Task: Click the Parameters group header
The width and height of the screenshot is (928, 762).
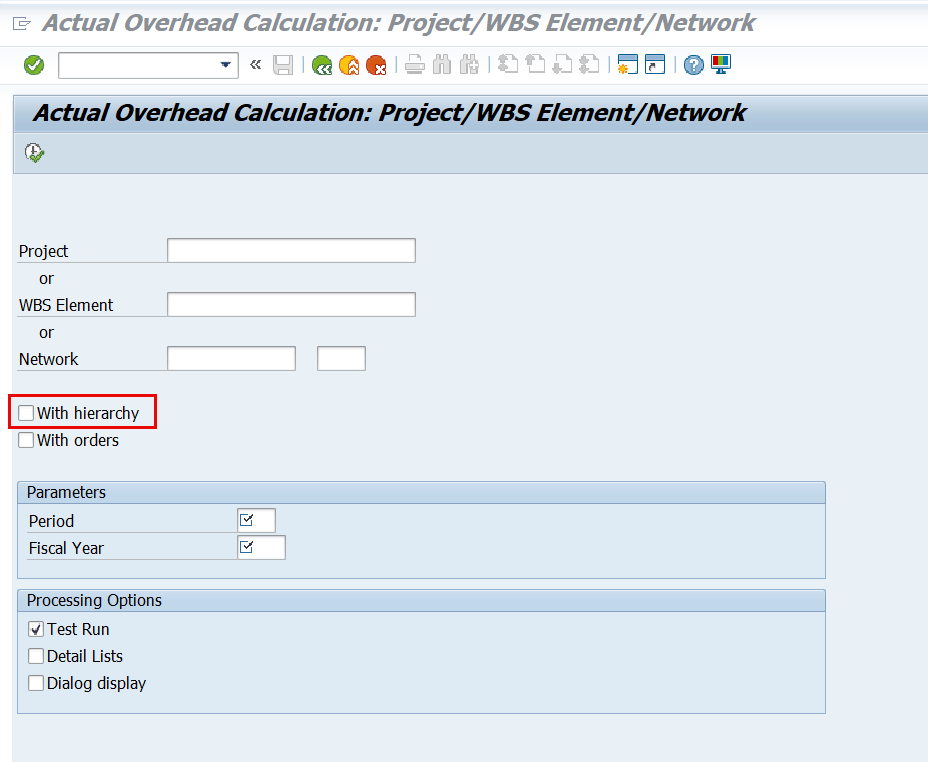Action: point(421,492)
